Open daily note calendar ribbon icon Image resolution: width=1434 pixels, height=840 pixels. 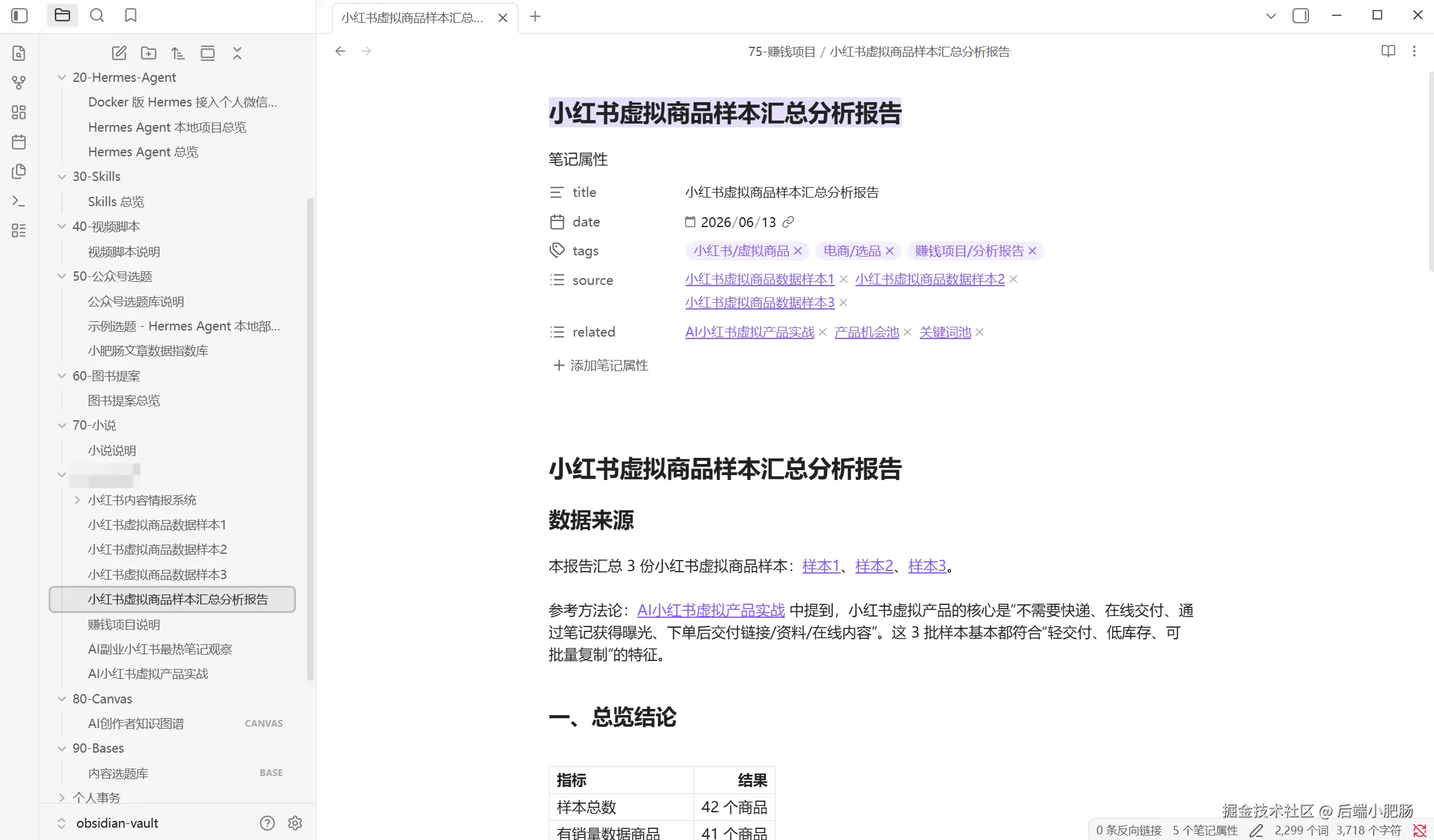(x=19, y=142)
